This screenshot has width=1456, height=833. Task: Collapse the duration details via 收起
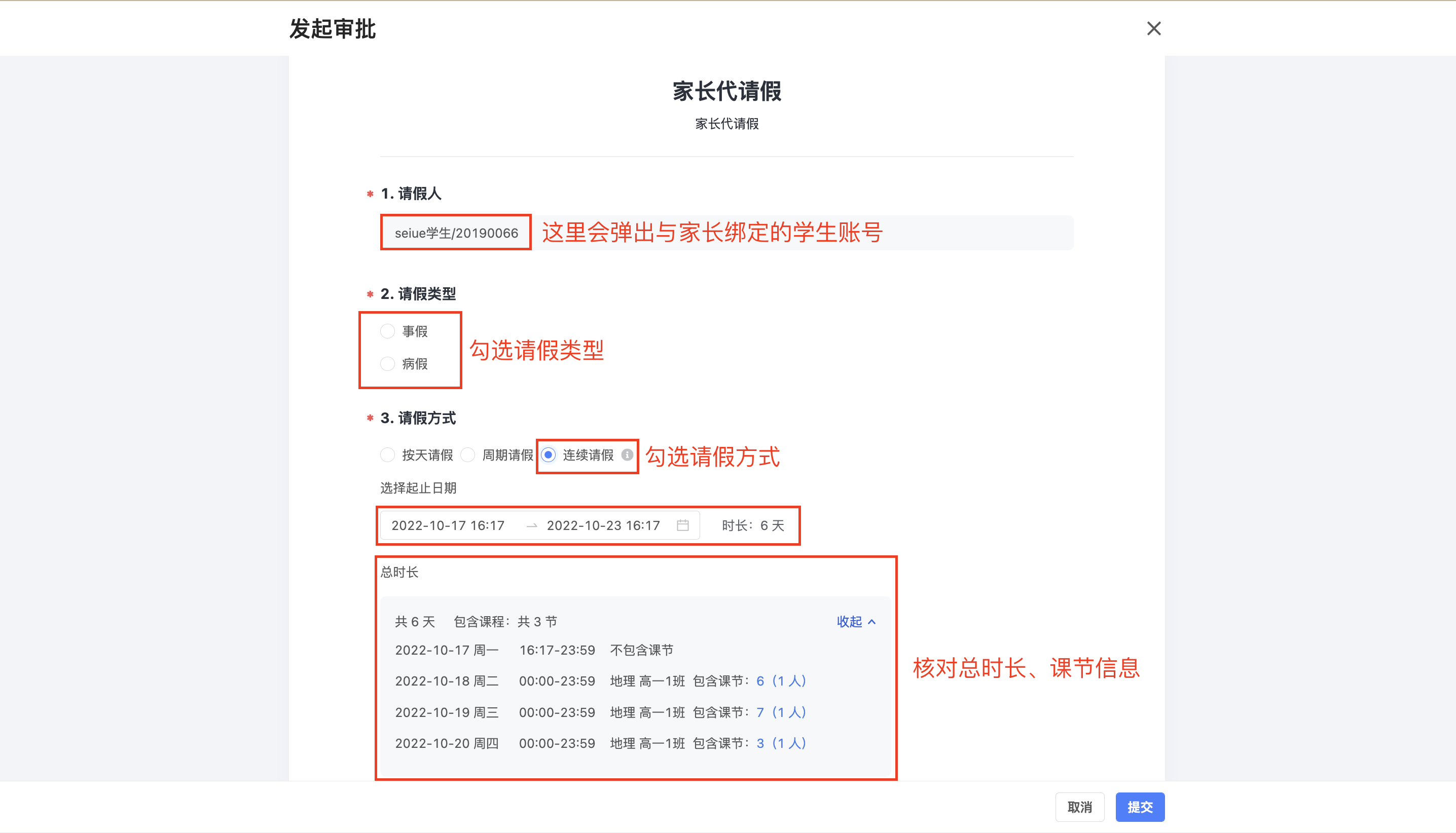pos(856,622)
